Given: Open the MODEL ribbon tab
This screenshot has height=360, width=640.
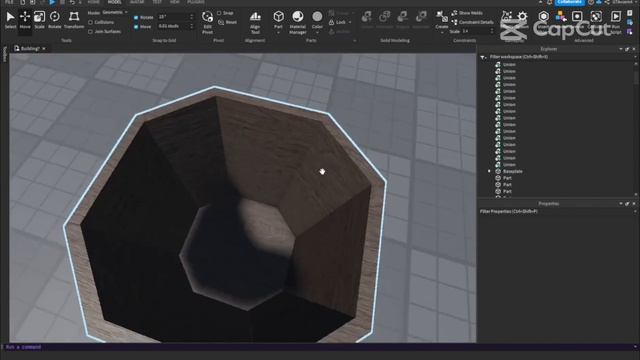Looking at the screenshot, I should pyautogui.click(x=115, y=2).
